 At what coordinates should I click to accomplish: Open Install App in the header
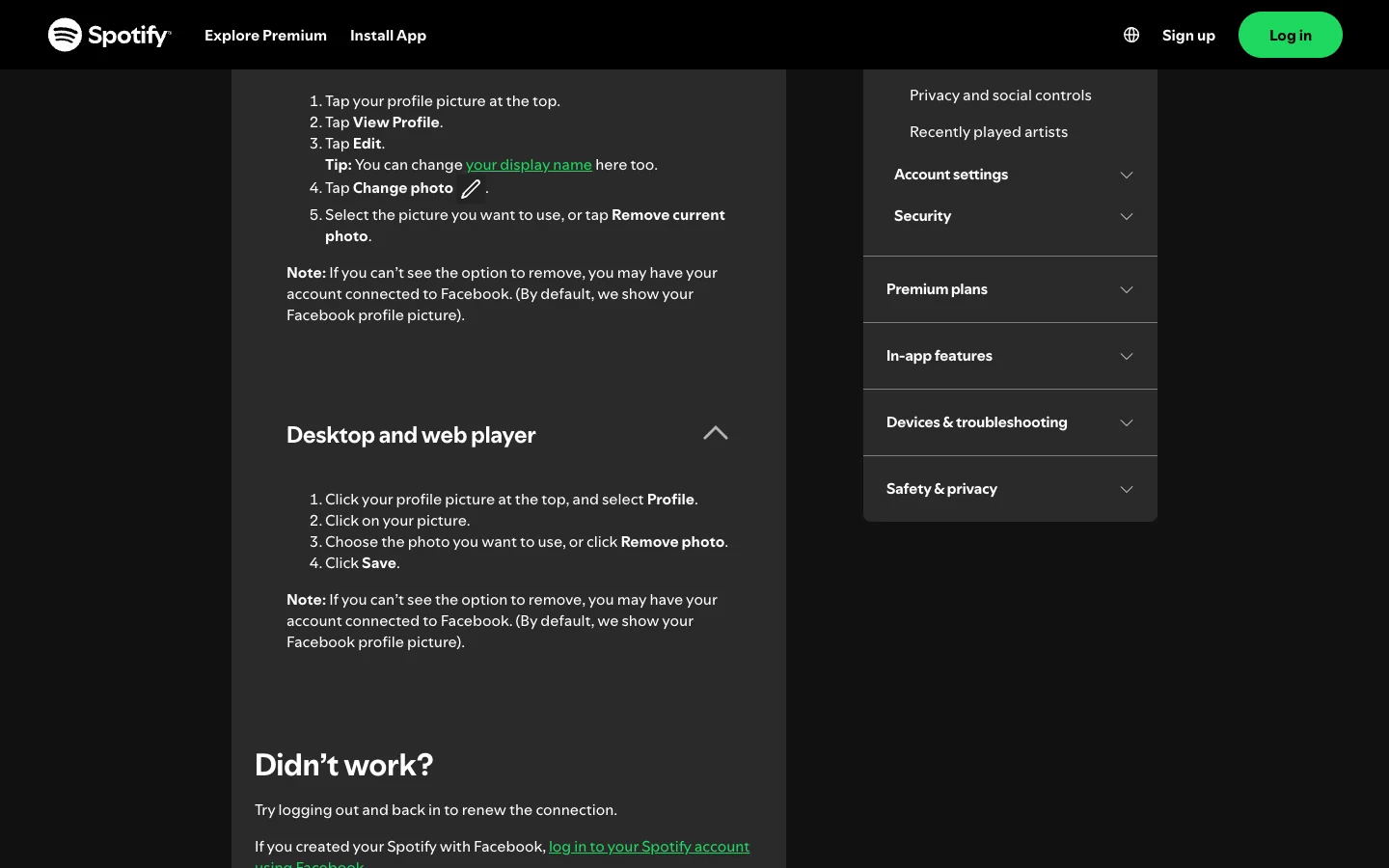click(x=388, y=36)
